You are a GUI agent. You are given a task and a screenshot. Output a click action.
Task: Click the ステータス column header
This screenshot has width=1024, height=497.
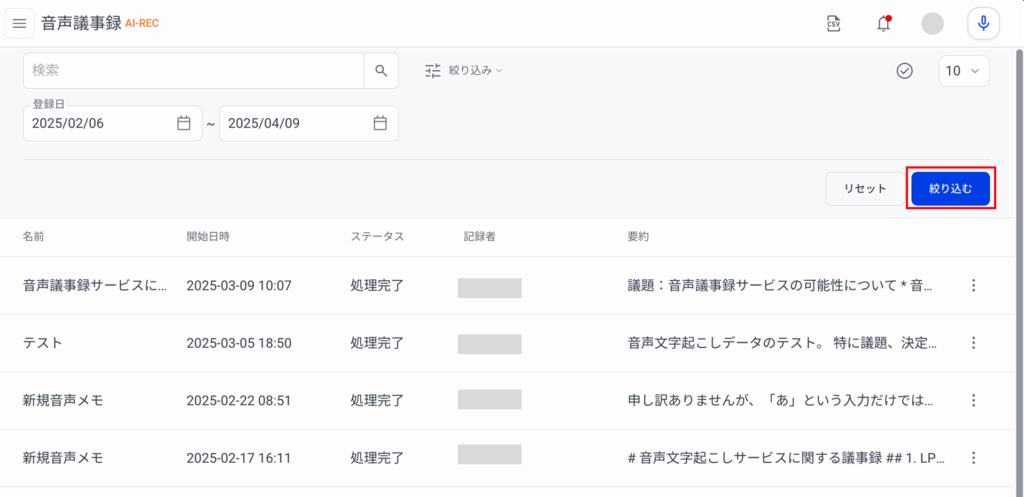point(377,236)
